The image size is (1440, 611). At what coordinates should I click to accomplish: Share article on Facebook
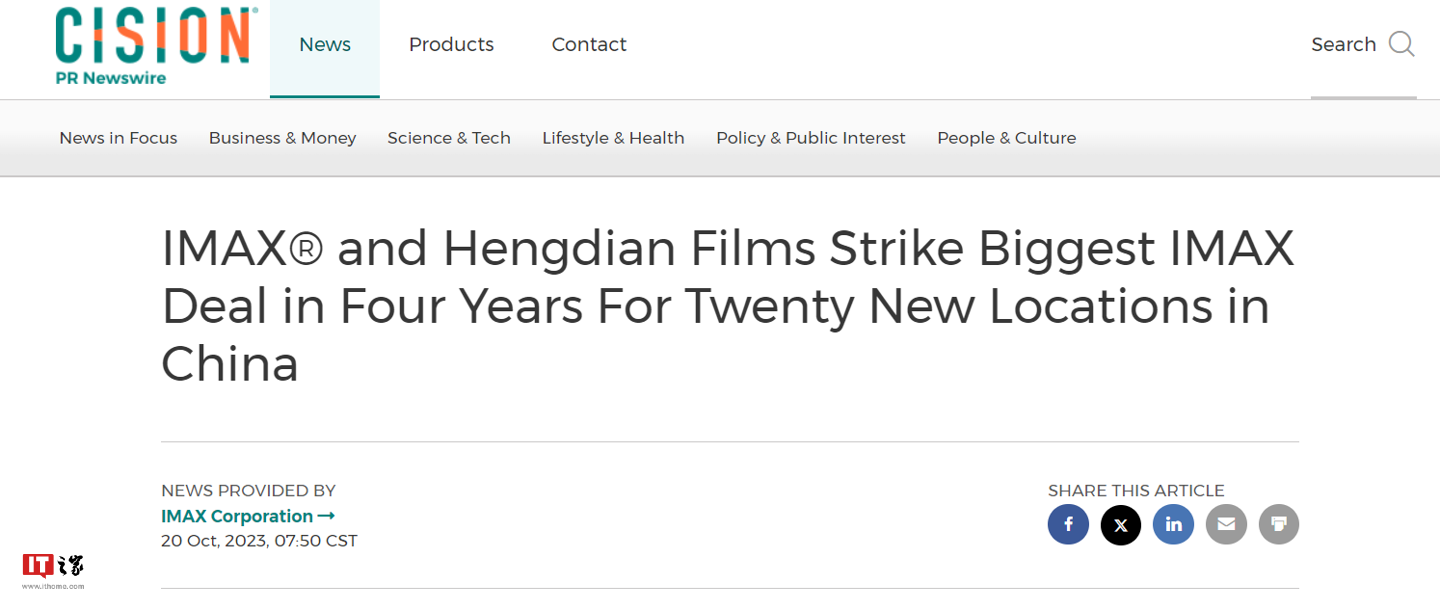coord(1068,524)
